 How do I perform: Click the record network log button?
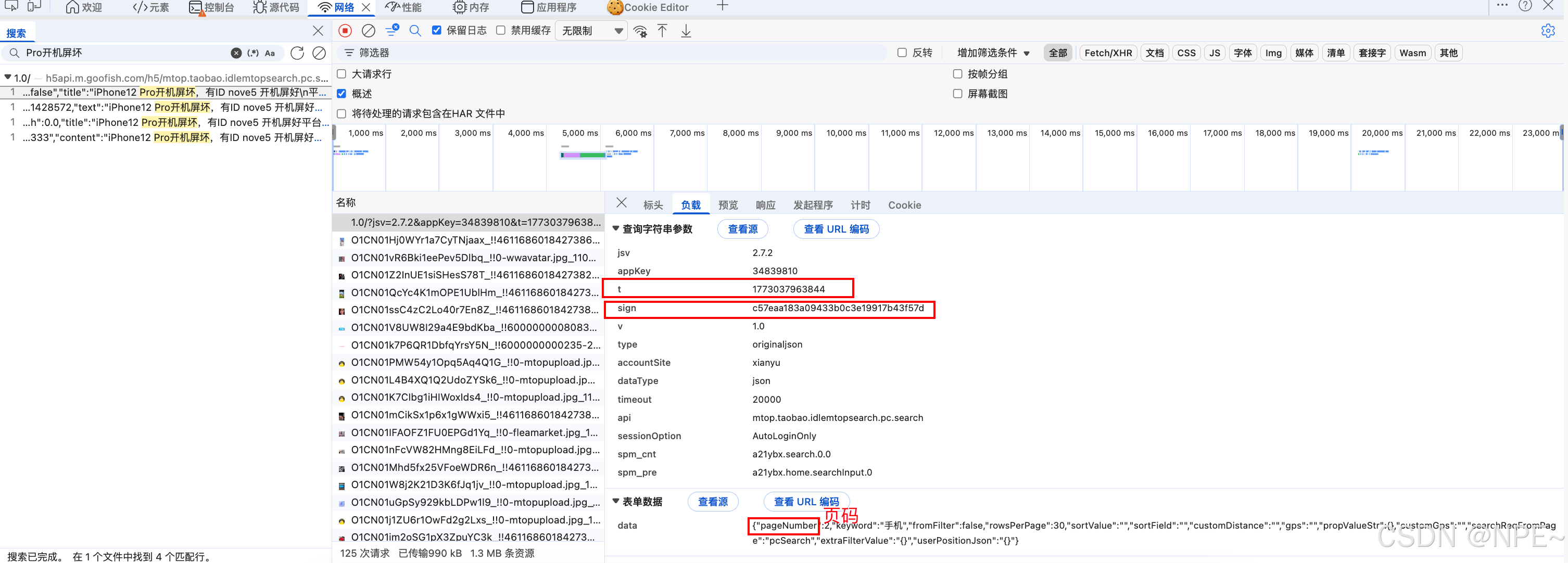pos(345,30)
